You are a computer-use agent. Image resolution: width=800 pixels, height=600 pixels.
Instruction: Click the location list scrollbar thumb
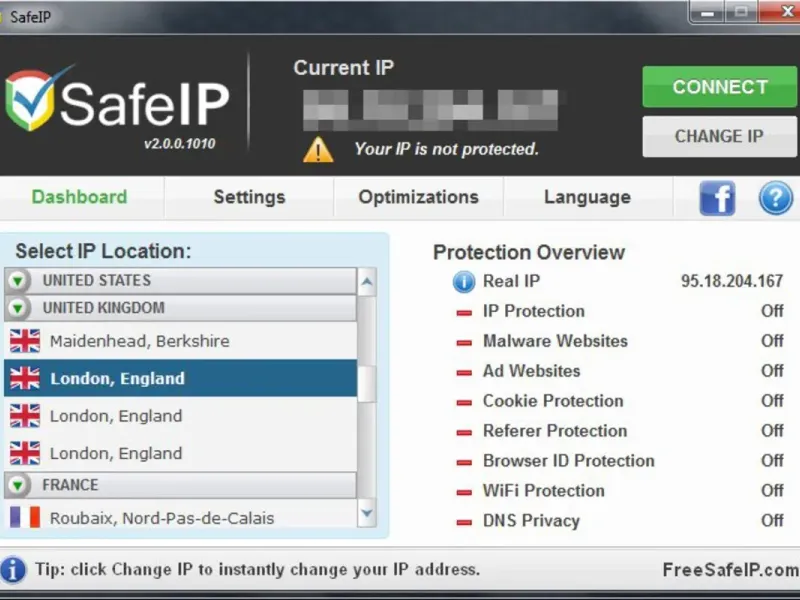point(367,384)
